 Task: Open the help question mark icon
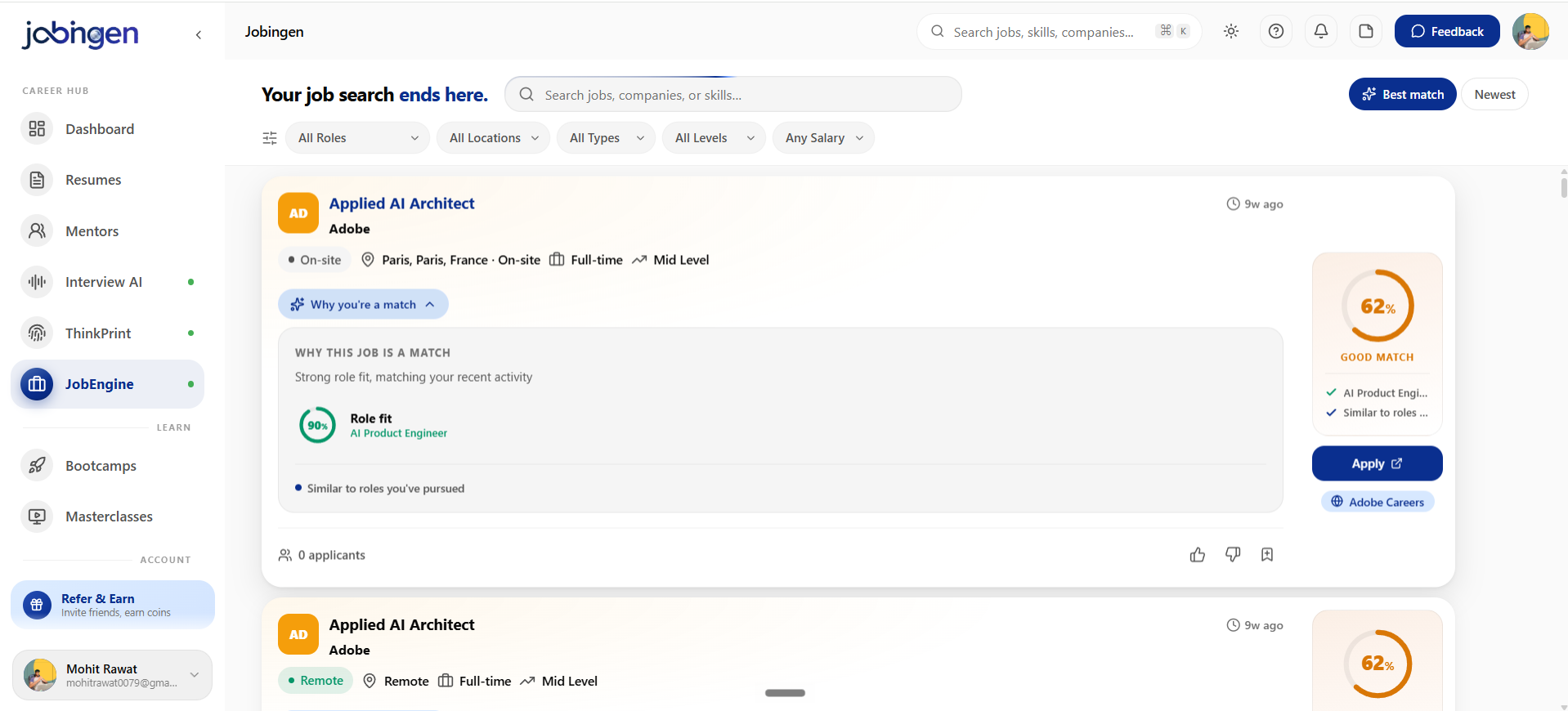[1276, 31]
